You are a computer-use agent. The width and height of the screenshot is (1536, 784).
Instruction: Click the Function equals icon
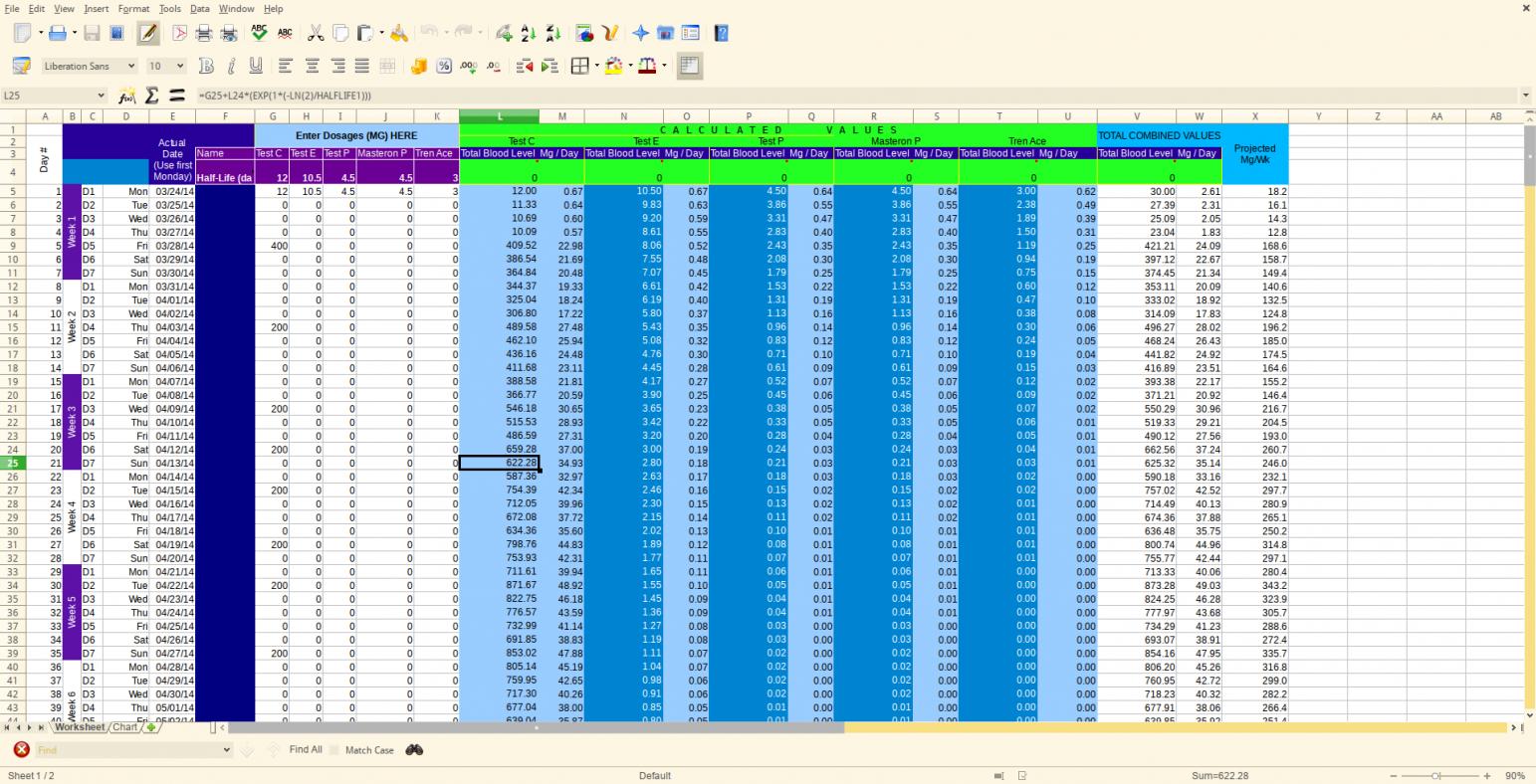click(177, 96)
